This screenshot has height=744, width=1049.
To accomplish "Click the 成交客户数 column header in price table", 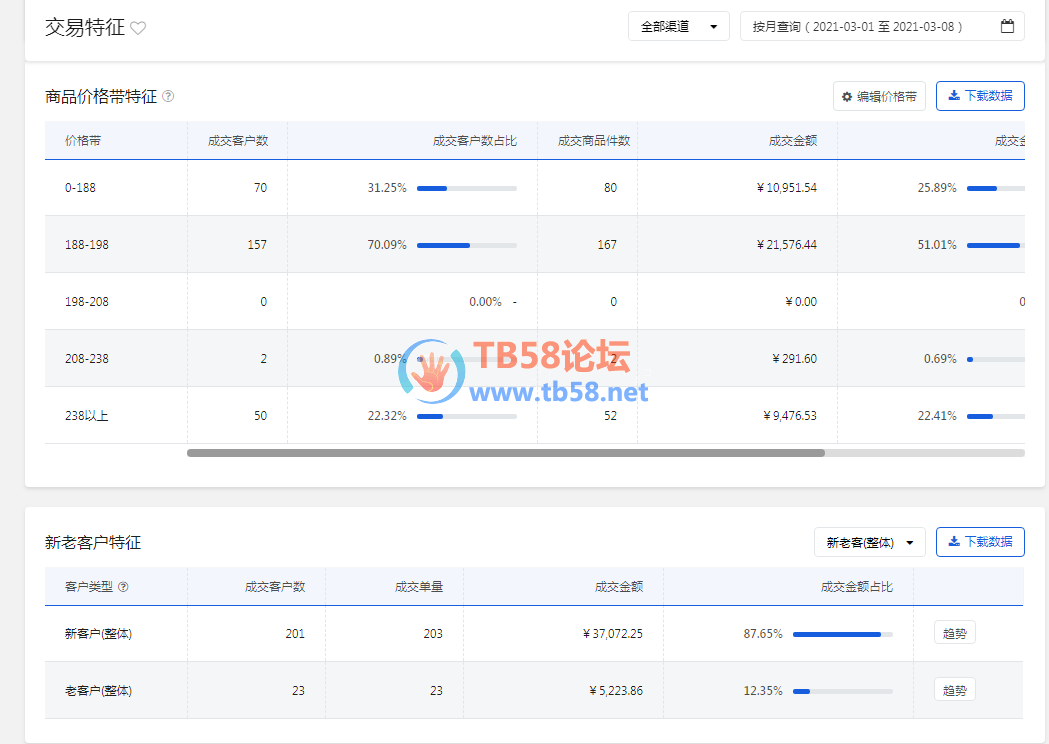I will pyautogui.click(x=237, y=141).
